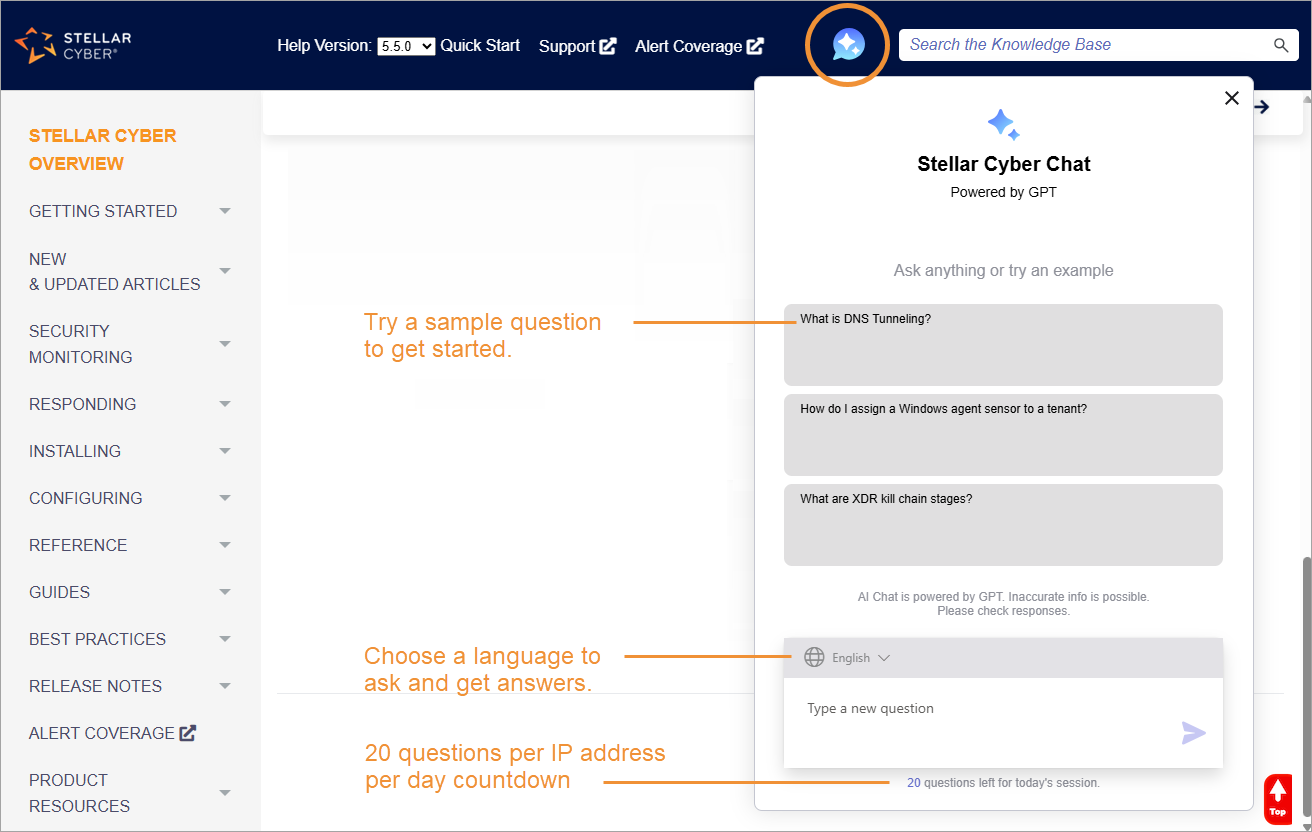Screen dimensions: 1312x832
Task: Click the red Top scroll button
Action: click(x=1277, y=799)
